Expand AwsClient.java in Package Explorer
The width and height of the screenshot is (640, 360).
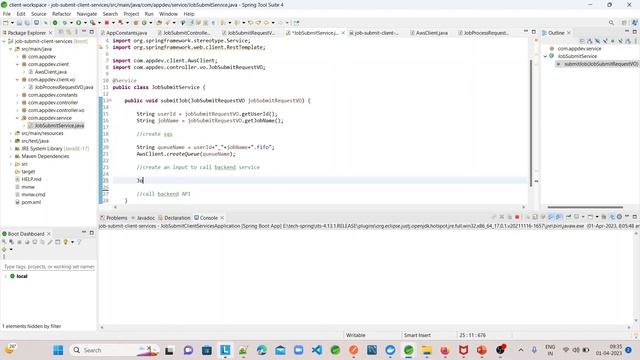pos(24,72)
